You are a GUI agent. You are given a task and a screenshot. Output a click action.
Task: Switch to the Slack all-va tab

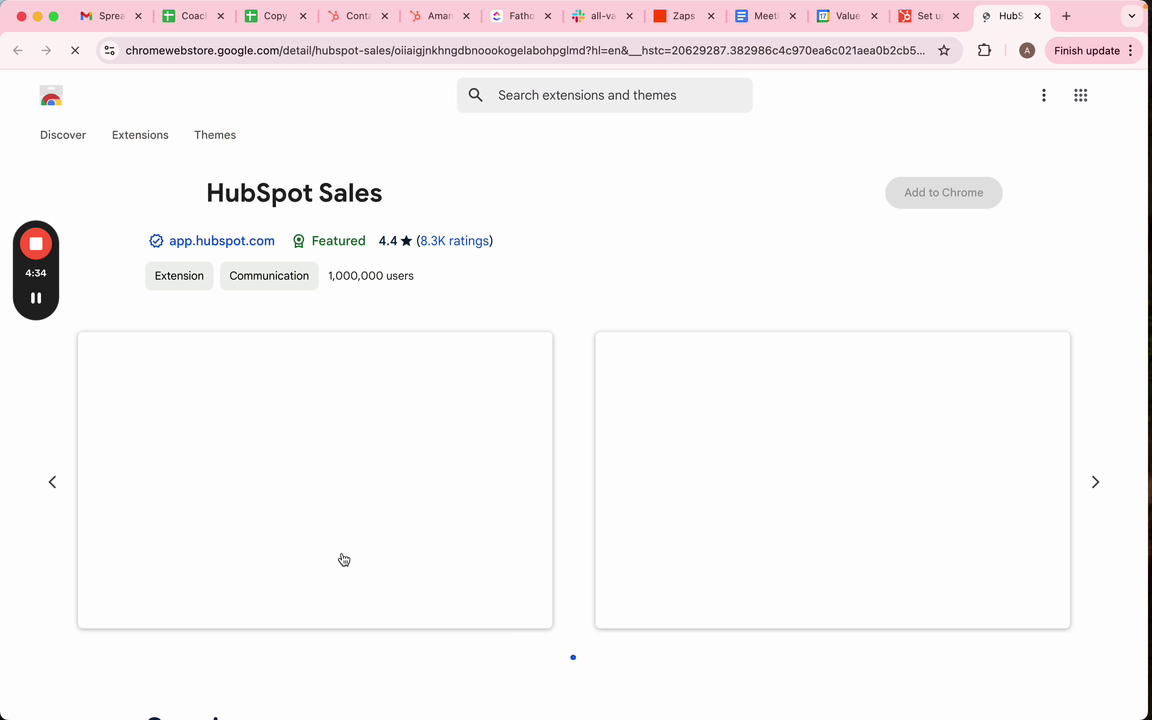click(x=602, y=16)
